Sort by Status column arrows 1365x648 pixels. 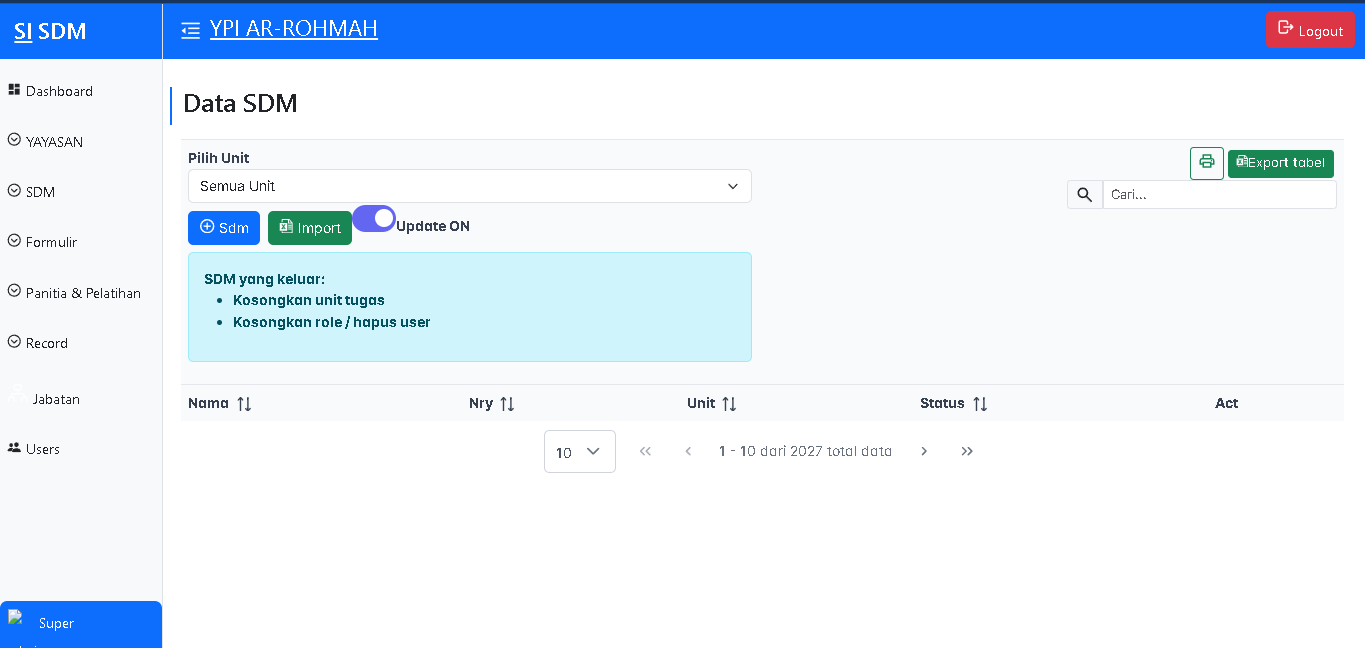coord(980,404)
